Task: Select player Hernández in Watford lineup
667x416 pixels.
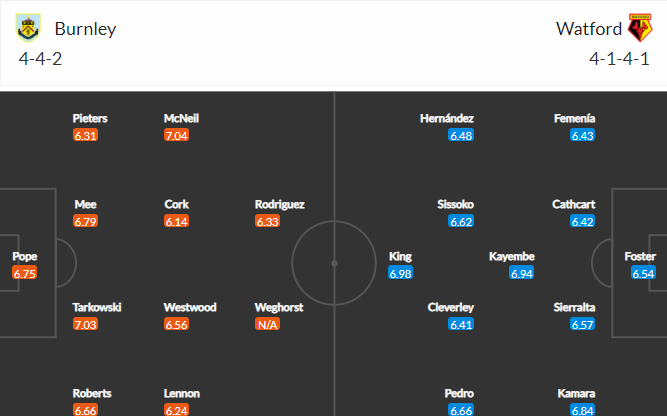Action: pos(447,118)
